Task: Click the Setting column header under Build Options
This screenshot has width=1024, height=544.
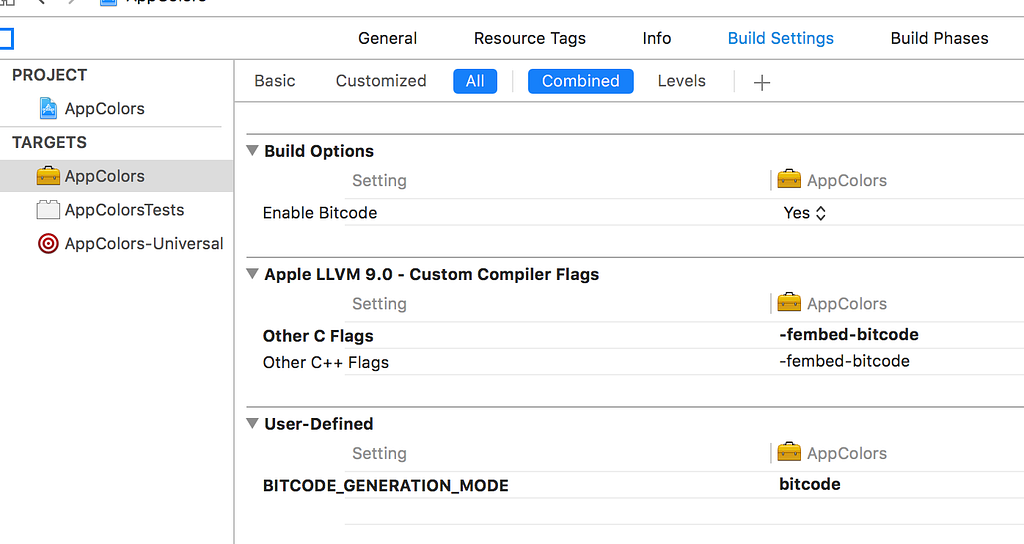Action: point(379,181)
